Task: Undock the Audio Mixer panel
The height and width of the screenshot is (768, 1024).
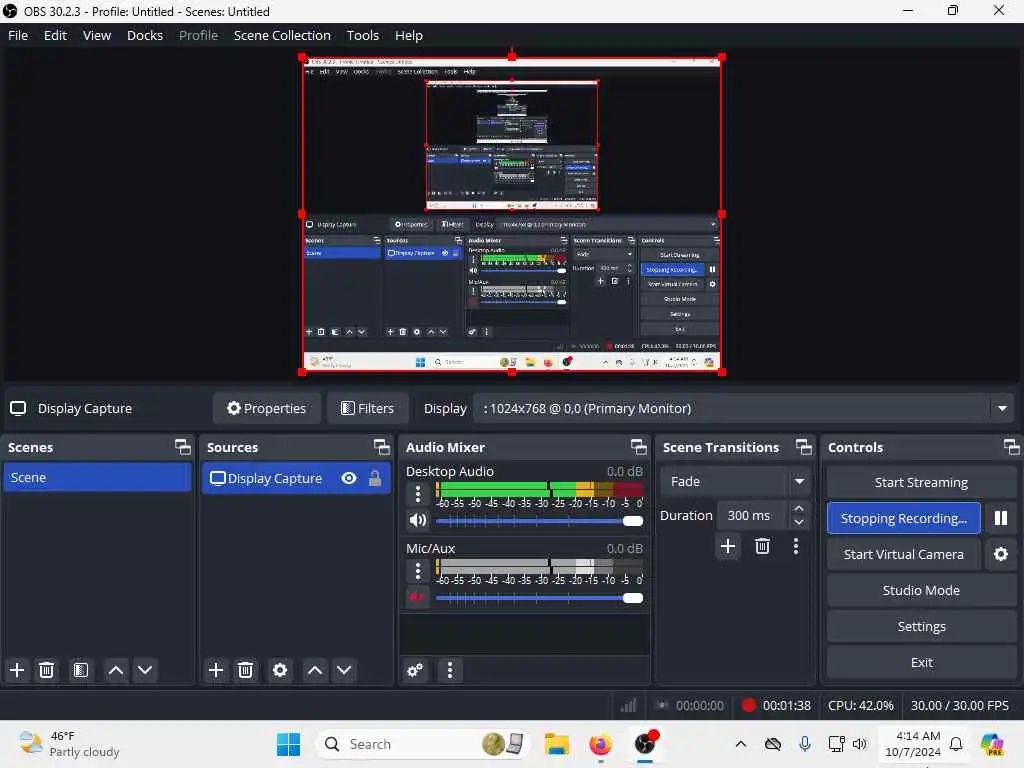Action: pos(639,447)
